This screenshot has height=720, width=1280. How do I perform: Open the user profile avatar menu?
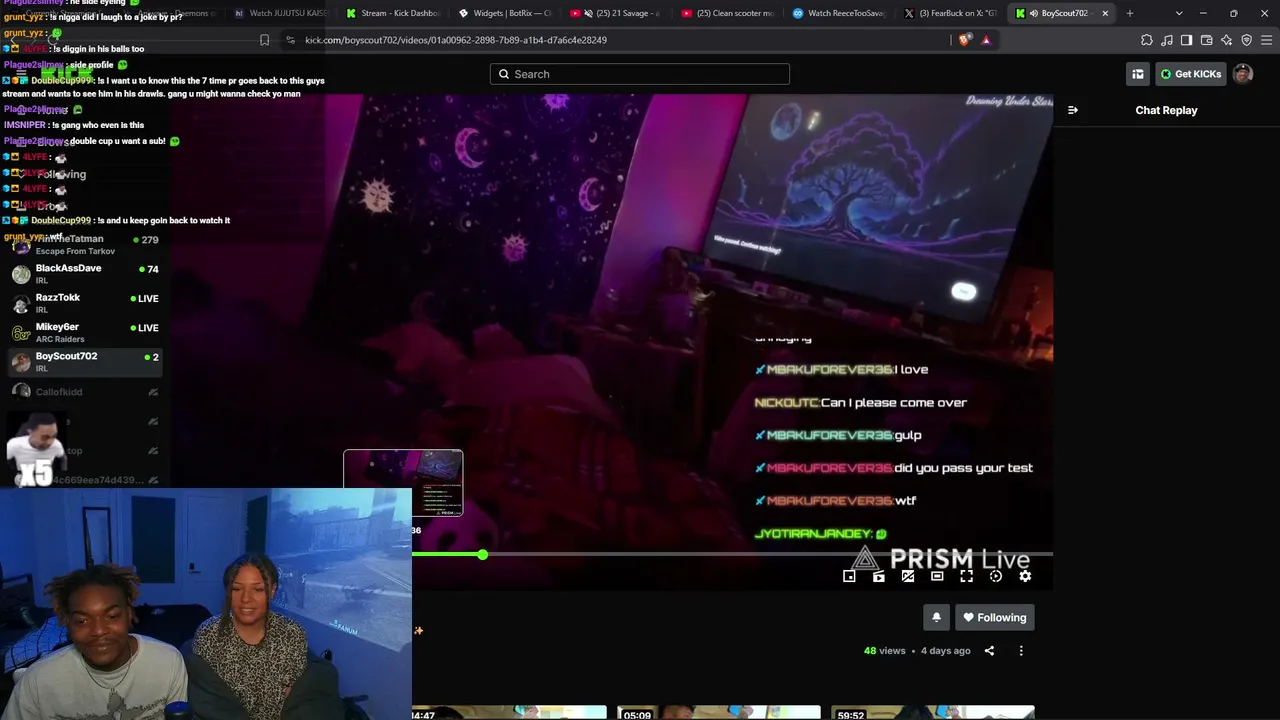click(1242, 74)
